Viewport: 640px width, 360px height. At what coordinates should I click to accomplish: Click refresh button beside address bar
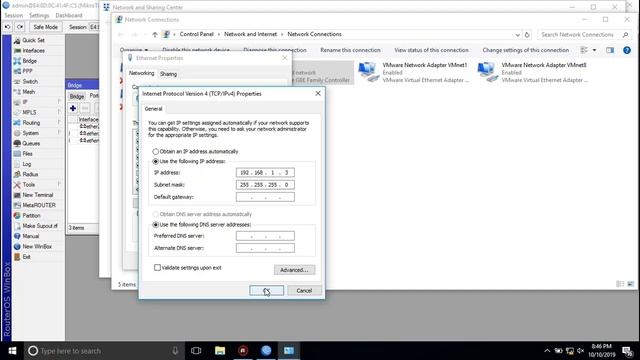click(x=527, y=35)
